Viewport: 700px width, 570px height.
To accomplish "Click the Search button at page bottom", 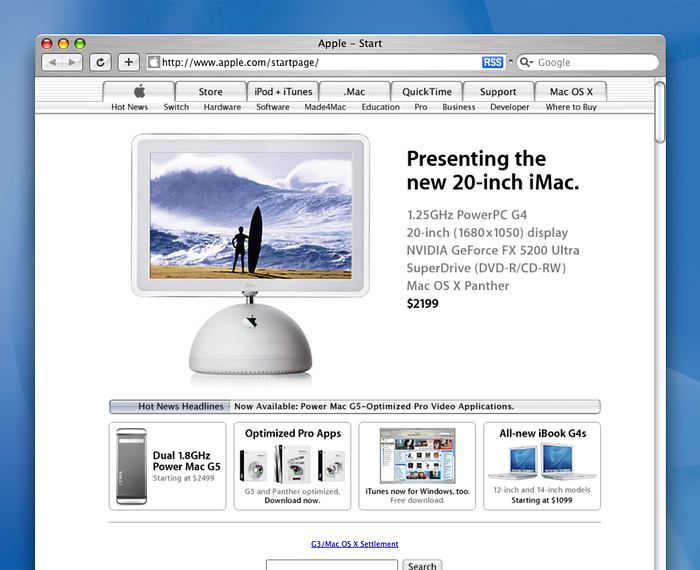I will tap(422, 565).
